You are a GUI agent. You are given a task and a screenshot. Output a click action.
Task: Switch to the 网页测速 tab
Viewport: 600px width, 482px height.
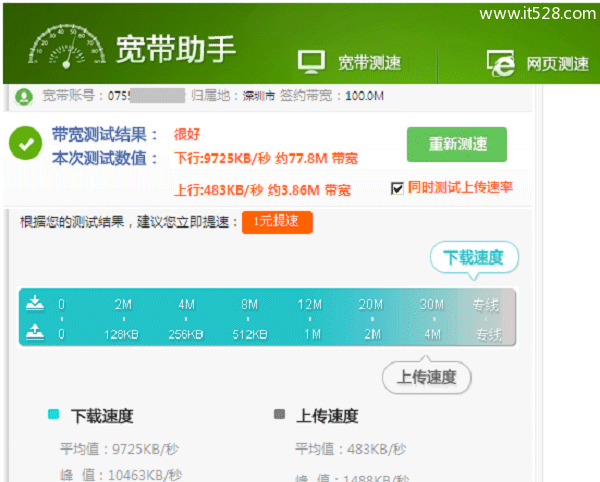click(558, 64)
